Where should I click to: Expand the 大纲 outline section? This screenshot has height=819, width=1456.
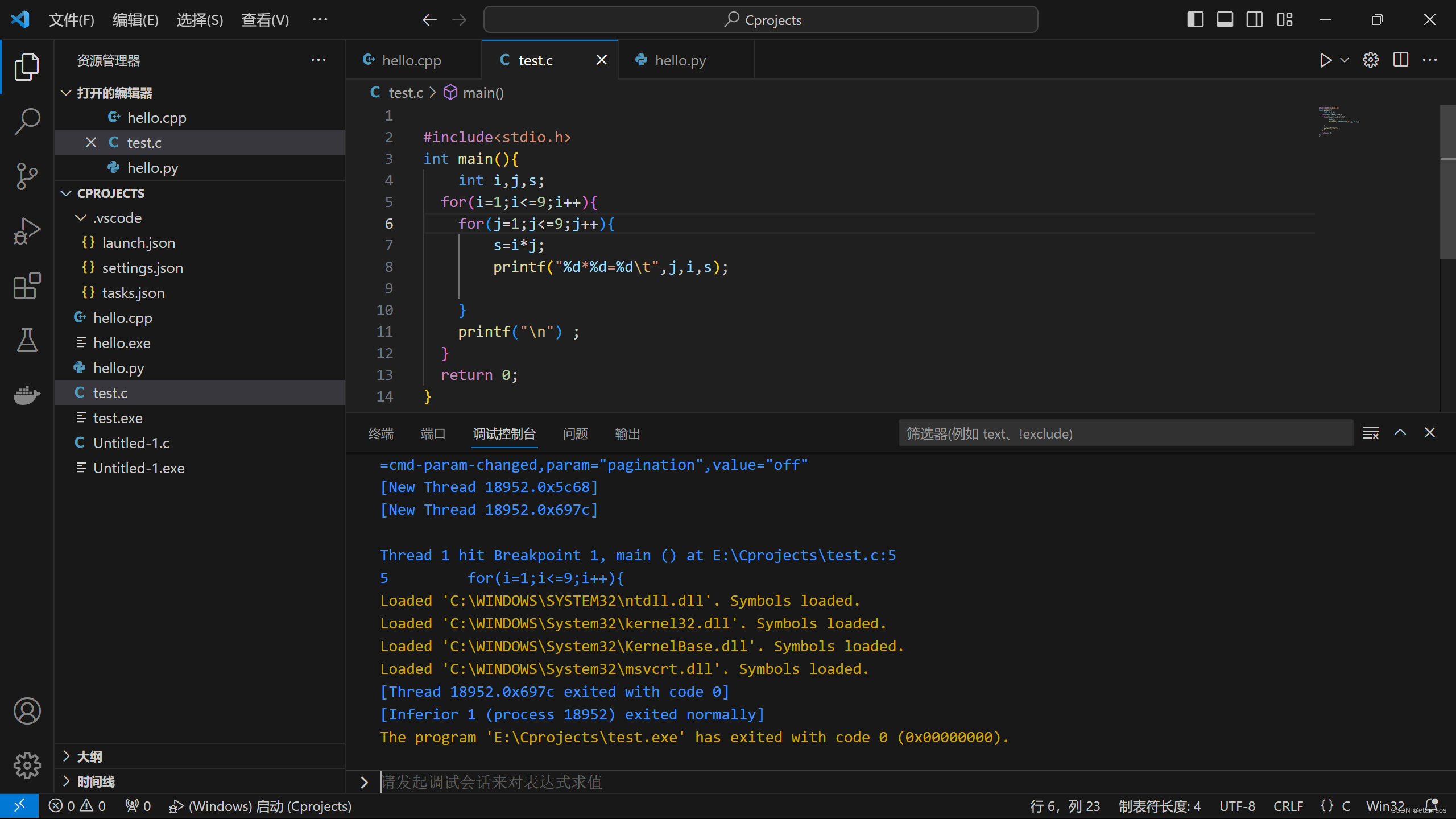click(x=89, y=756)
